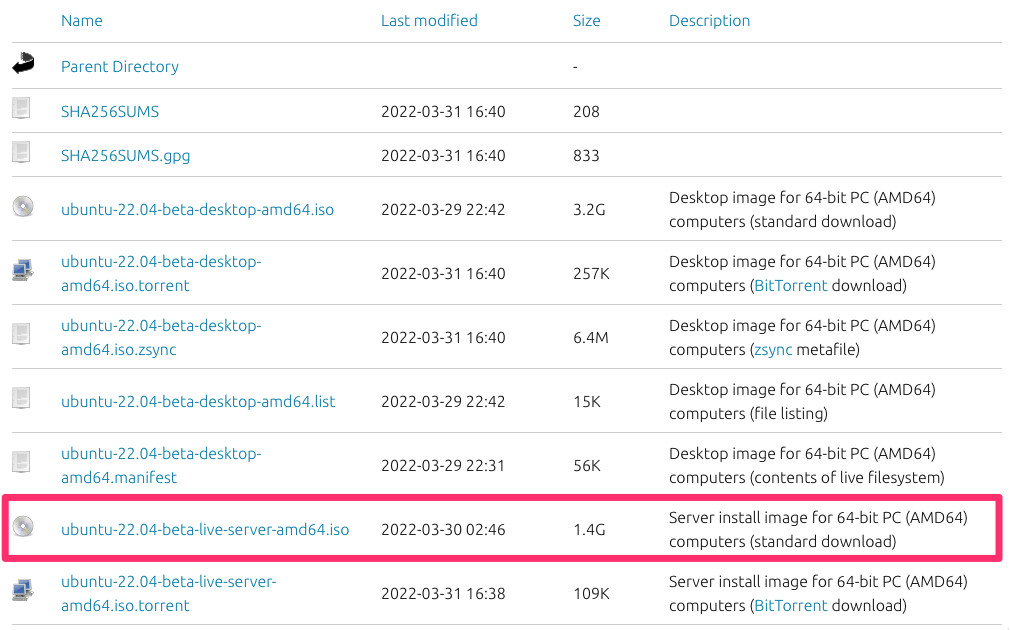Click the 2022-03-31 16:38 modified date
Screen dimensions: 1010x630
click(x=443, y=593)
